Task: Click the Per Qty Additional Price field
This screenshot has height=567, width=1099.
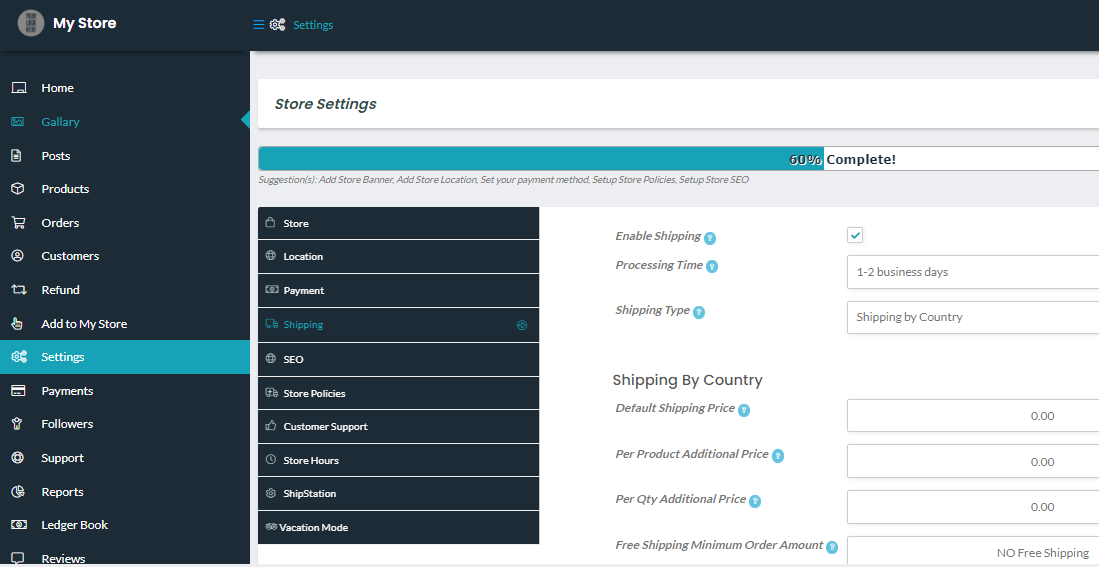Action: [x=972, y=507]
